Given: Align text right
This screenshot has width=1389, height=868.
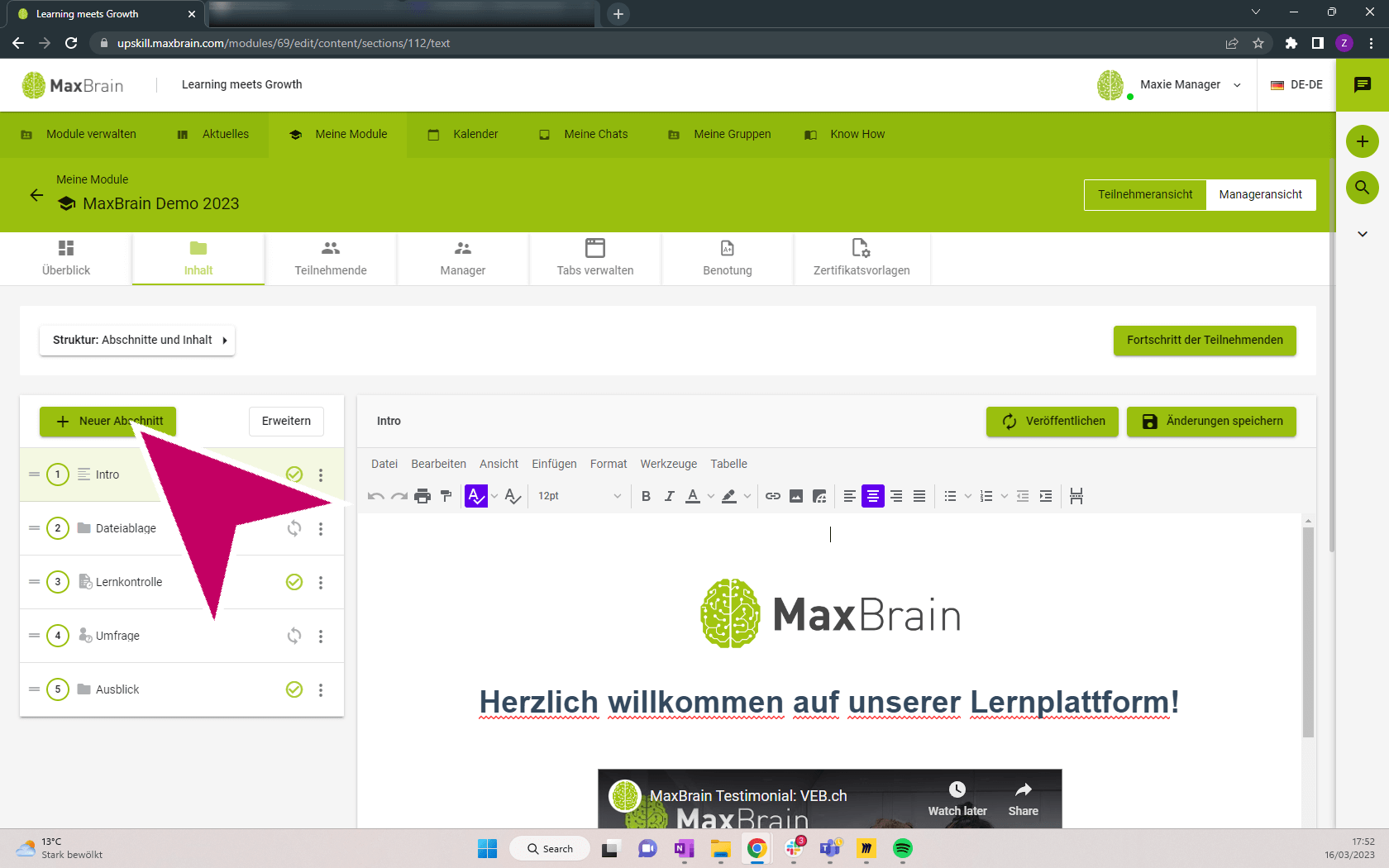Looking at the screenshot, I should point(896,496).
